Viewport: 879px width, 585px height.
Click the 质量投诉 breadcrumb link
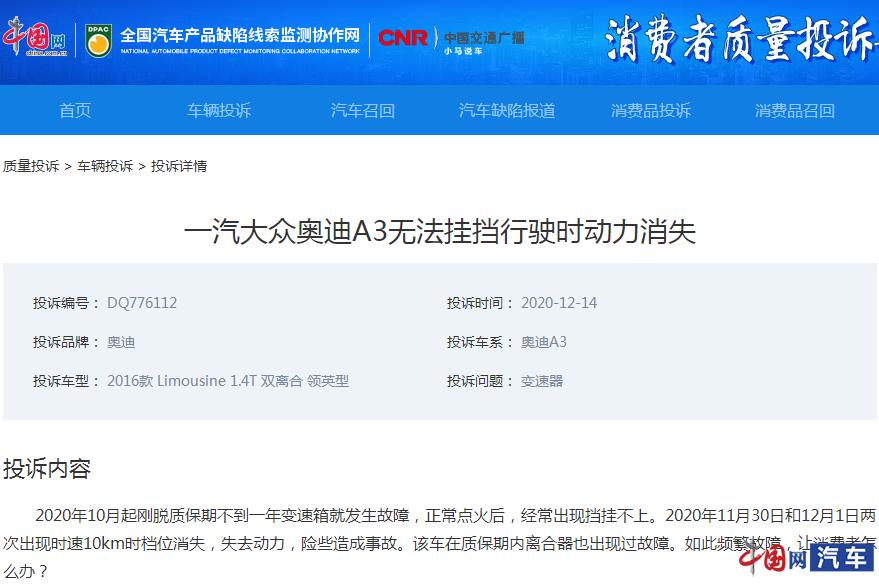pyautogui.click(x=31, y=166)
